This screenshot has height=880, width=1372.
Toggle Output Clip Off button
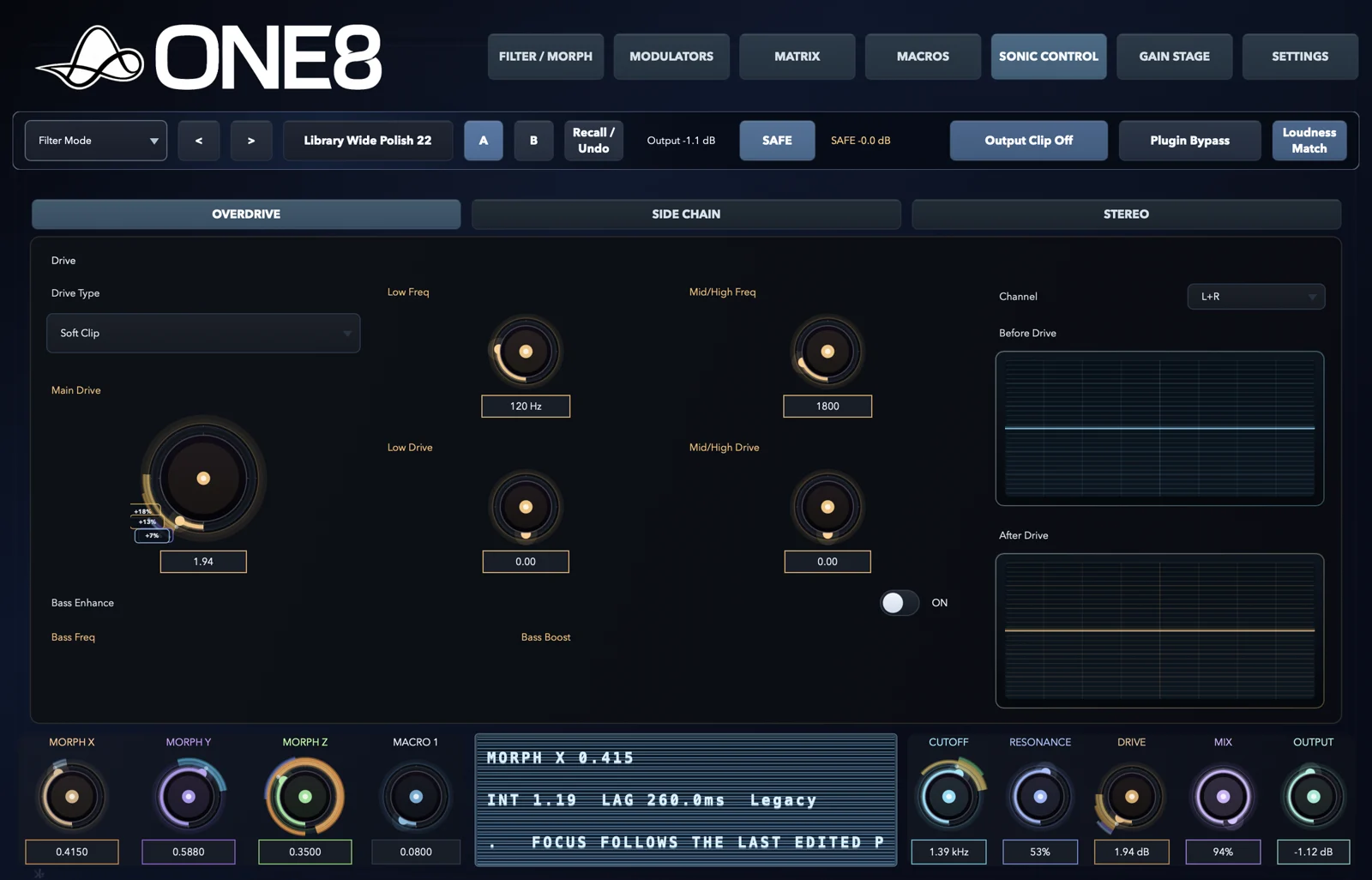click(1028, 141)
